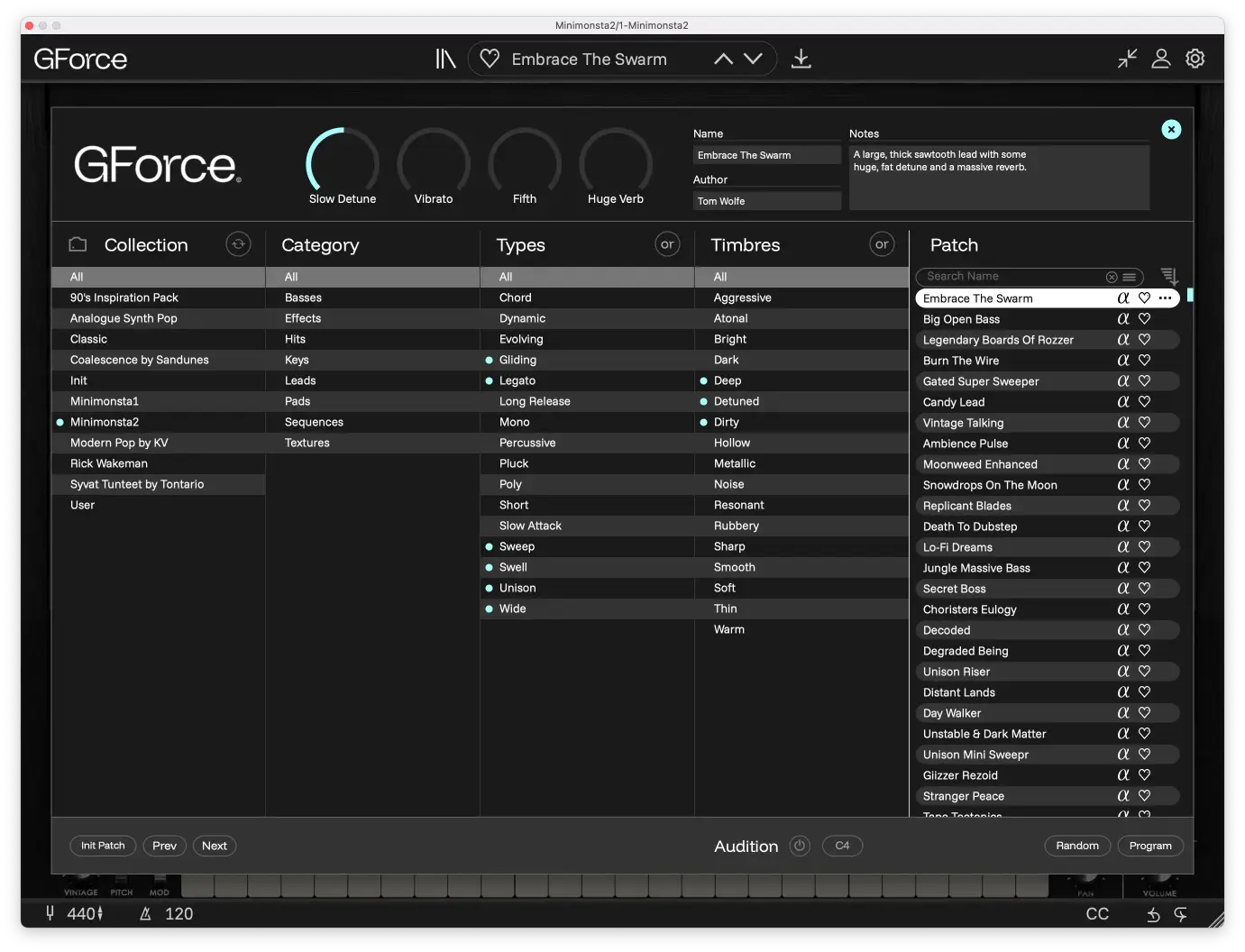Click the Author field Tom Wolfe
The height and width of the screenshot is (952, 1245).
coord(766,201)
